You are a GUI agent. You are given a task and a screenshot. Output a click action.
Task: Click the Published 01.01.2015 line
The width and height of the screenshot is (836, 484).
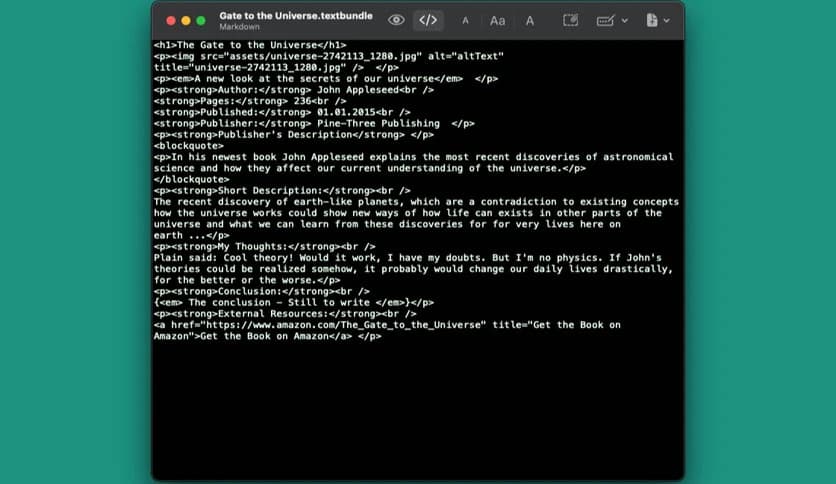282,112
